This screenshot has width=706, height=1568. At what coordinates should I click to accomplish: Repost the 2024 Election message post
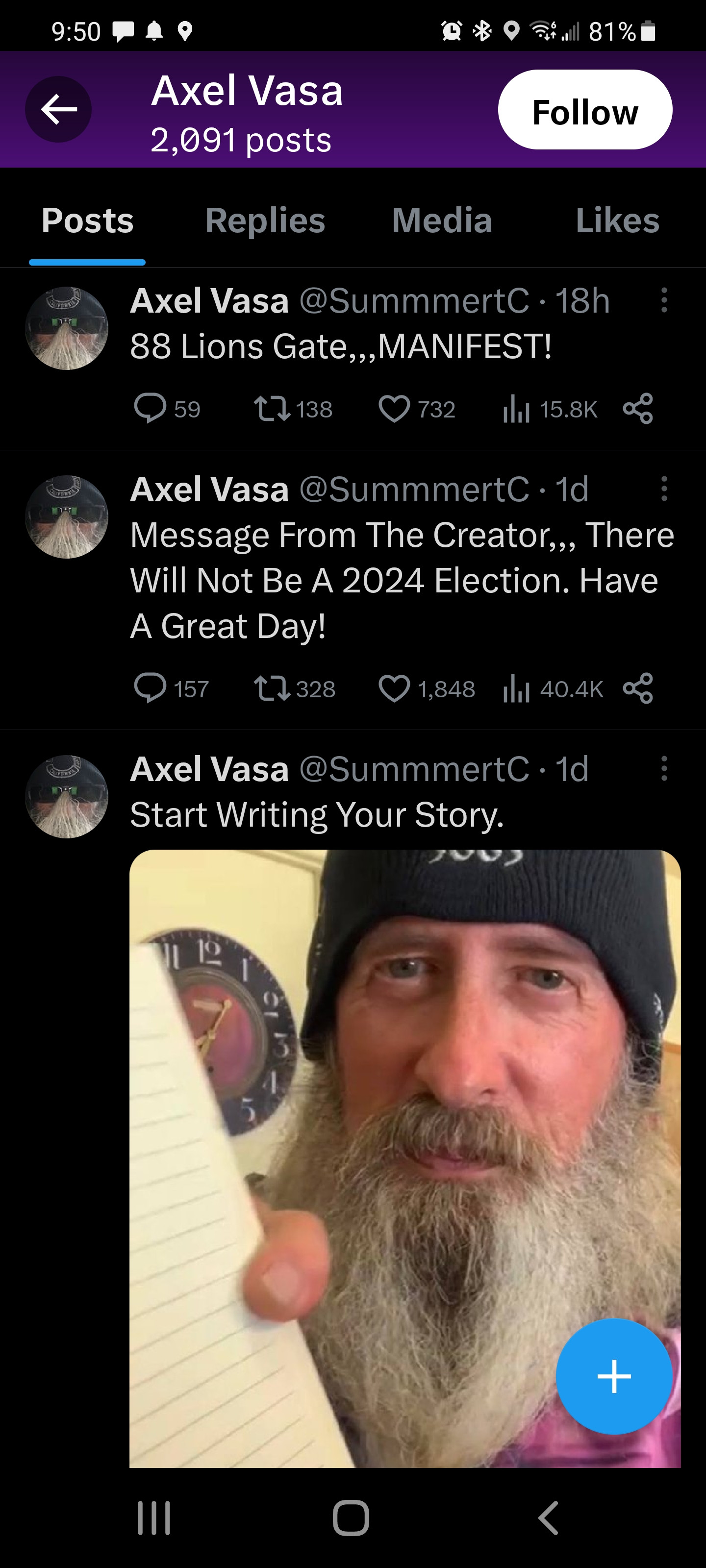tap(272, 688)
